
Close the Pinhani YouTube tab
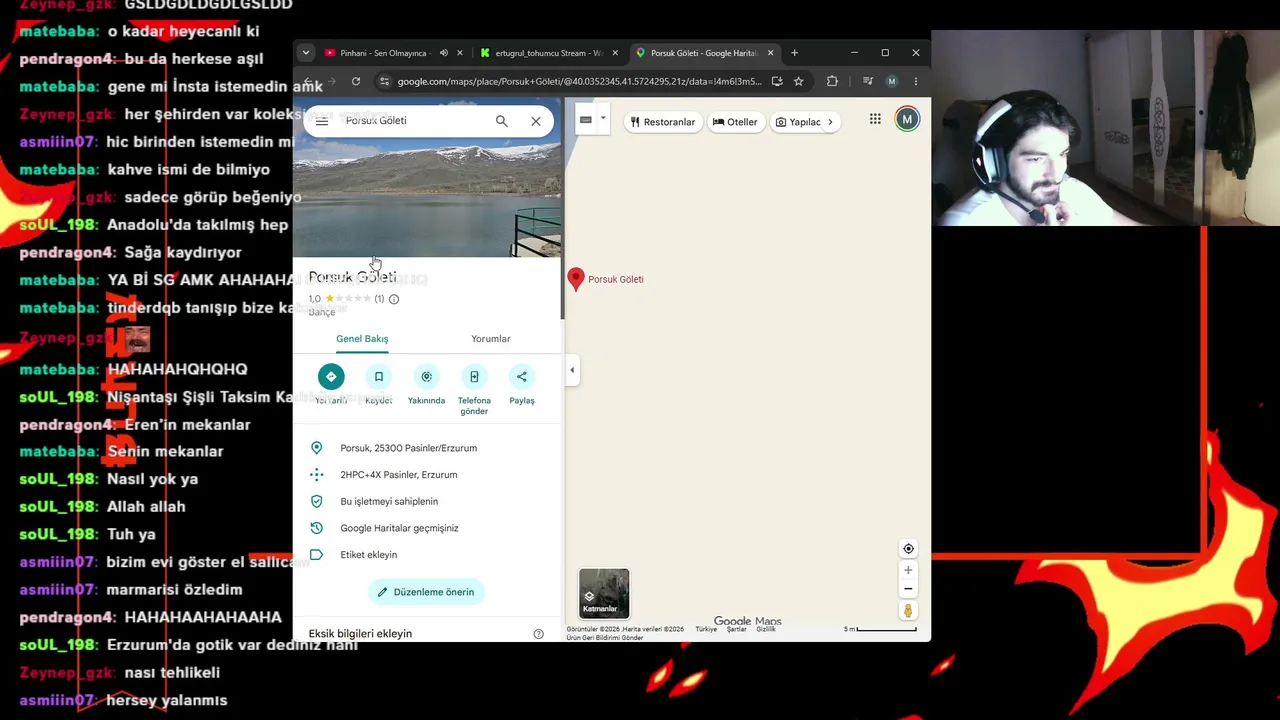(460, 53)
